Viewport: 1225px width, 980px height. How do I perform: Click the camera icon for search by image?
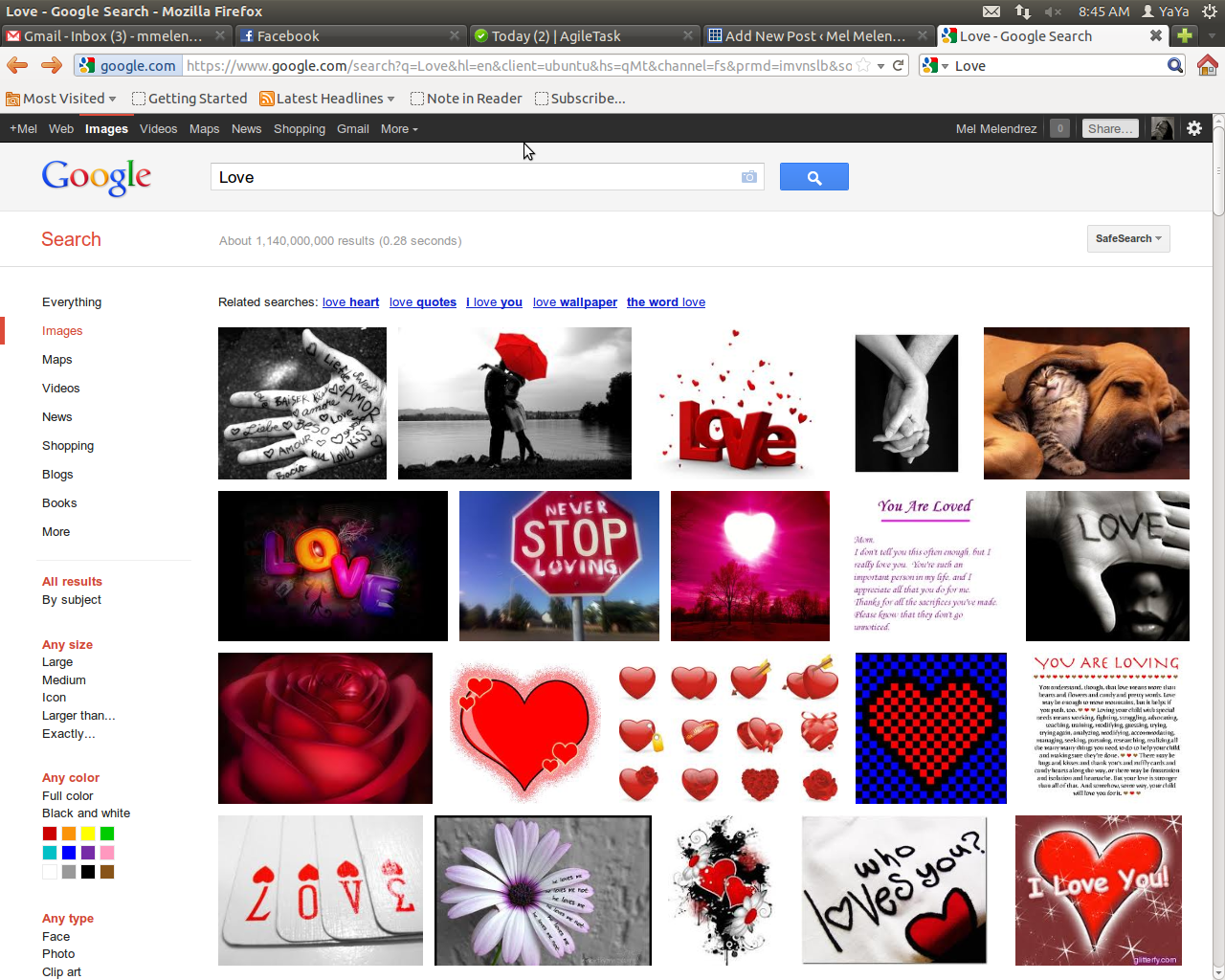[748, 177]
